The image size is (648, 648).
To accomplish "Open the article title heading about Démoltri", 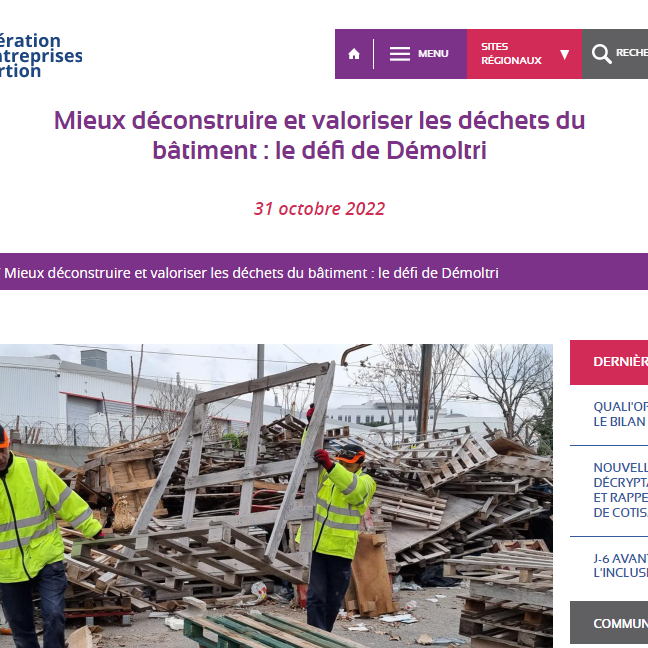I will pos(319,135).
